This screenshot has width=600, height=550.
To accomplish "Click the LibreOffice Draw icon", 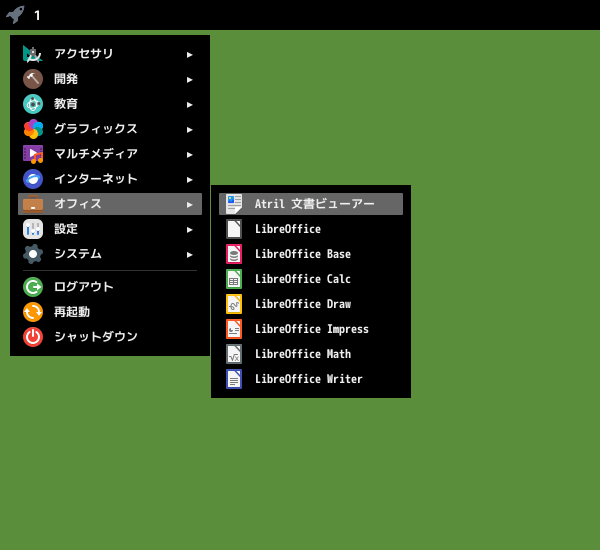I will click(234, 304).
